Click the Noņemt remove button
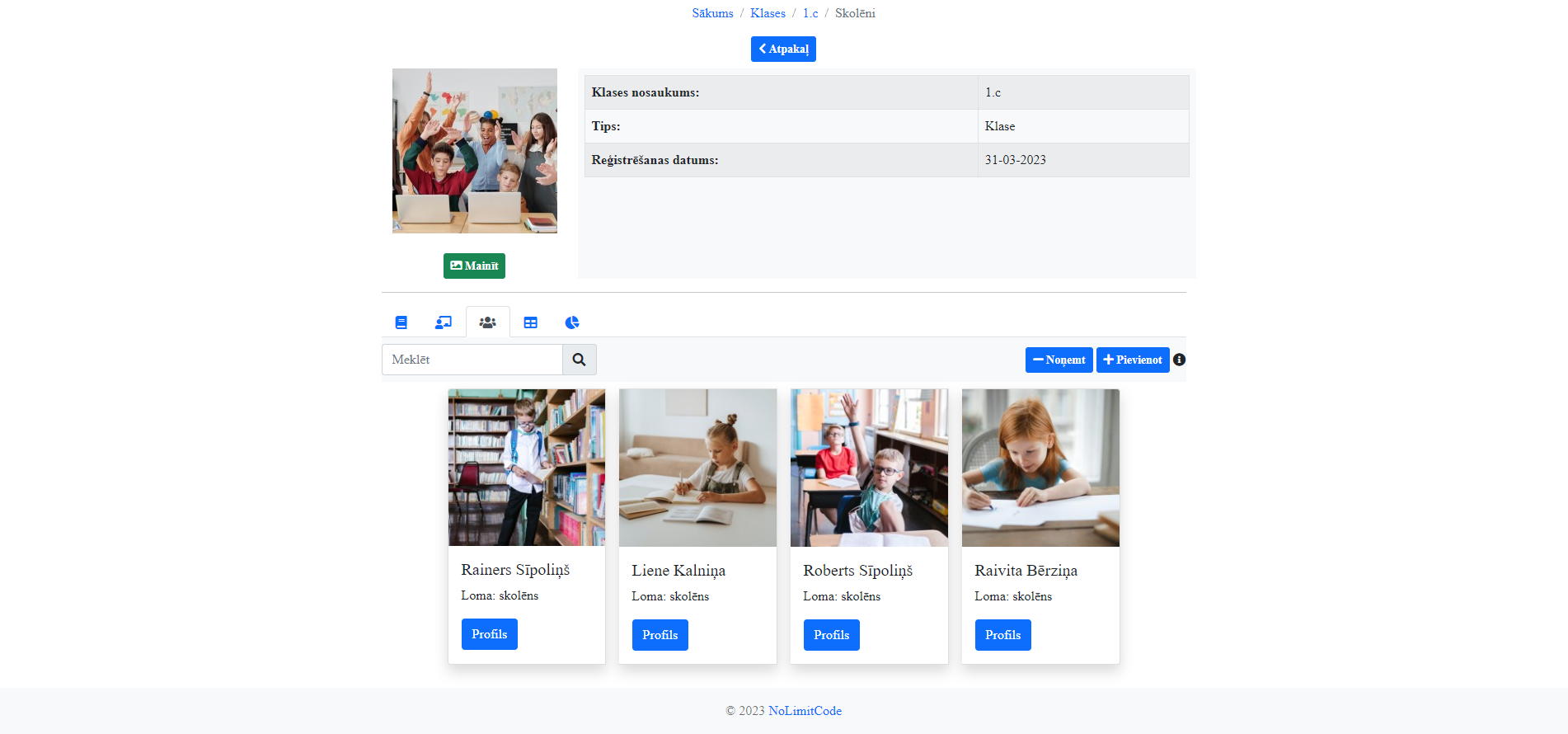Screen dimensions: 1568x734 point(1059,360)
